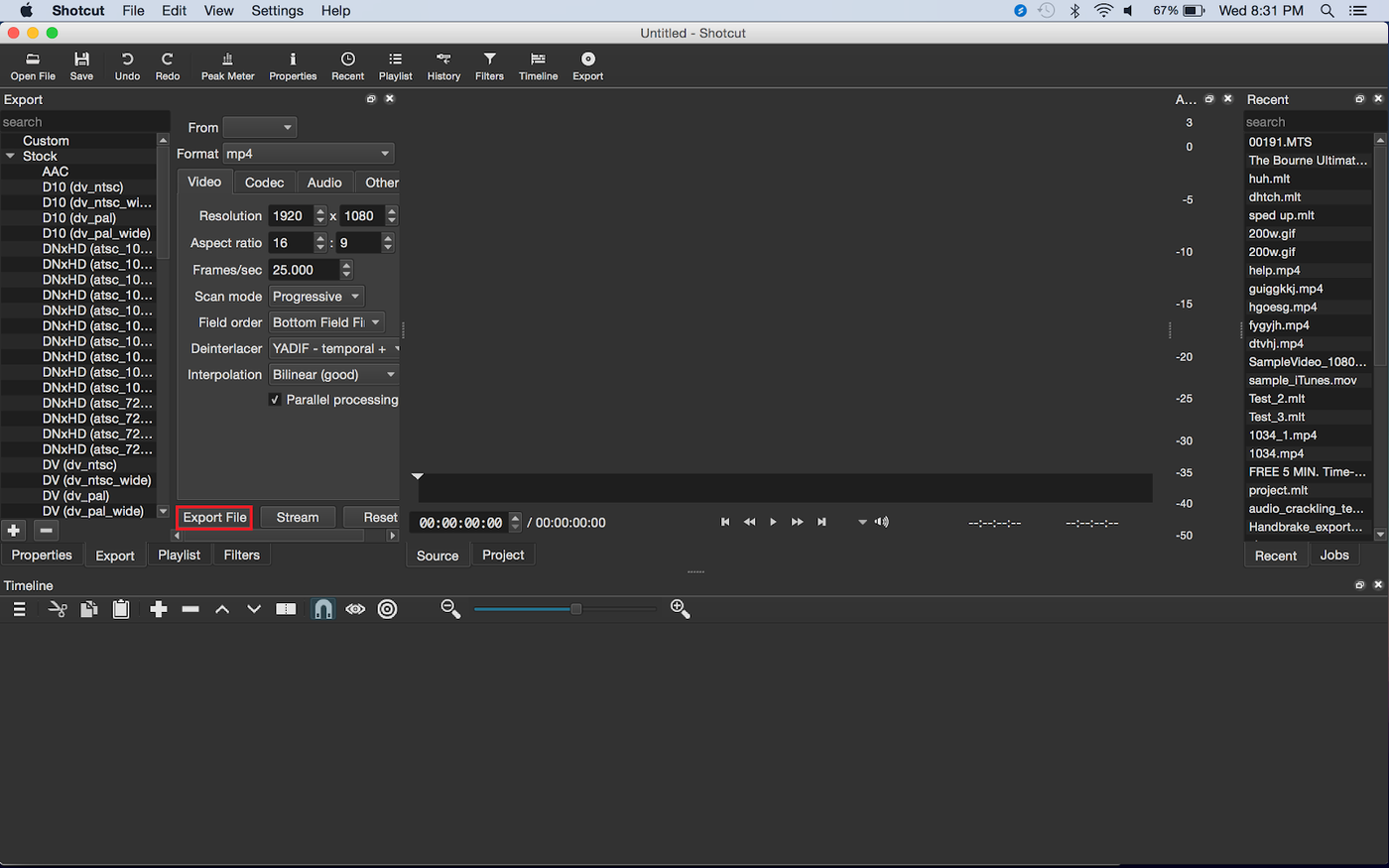Change Scan mode from Progressive

point(316,296)
